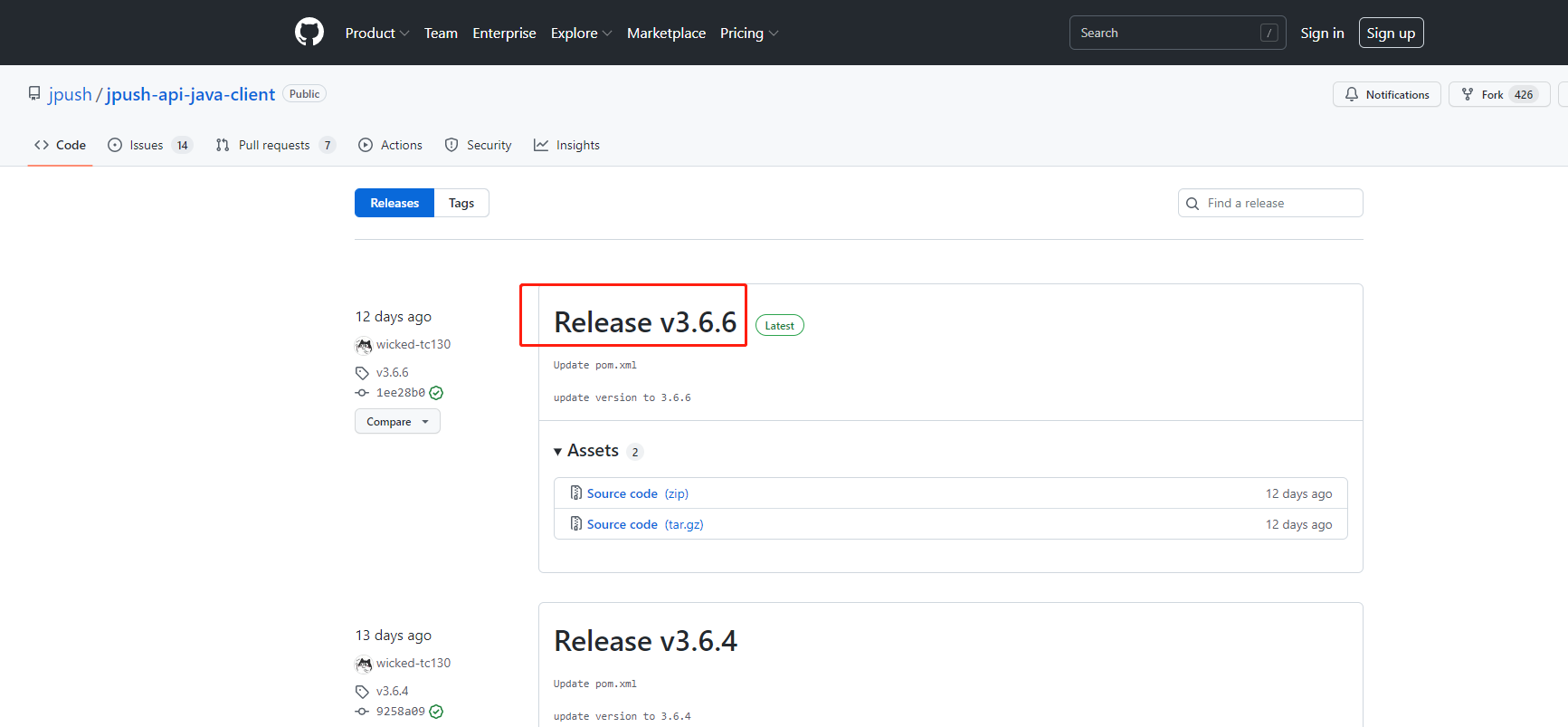This screenshot has height=727, width=1568.
Task: Click wicked-tc130 avatar next to v3.6.4 release
Action: click(x=364, y=664)
